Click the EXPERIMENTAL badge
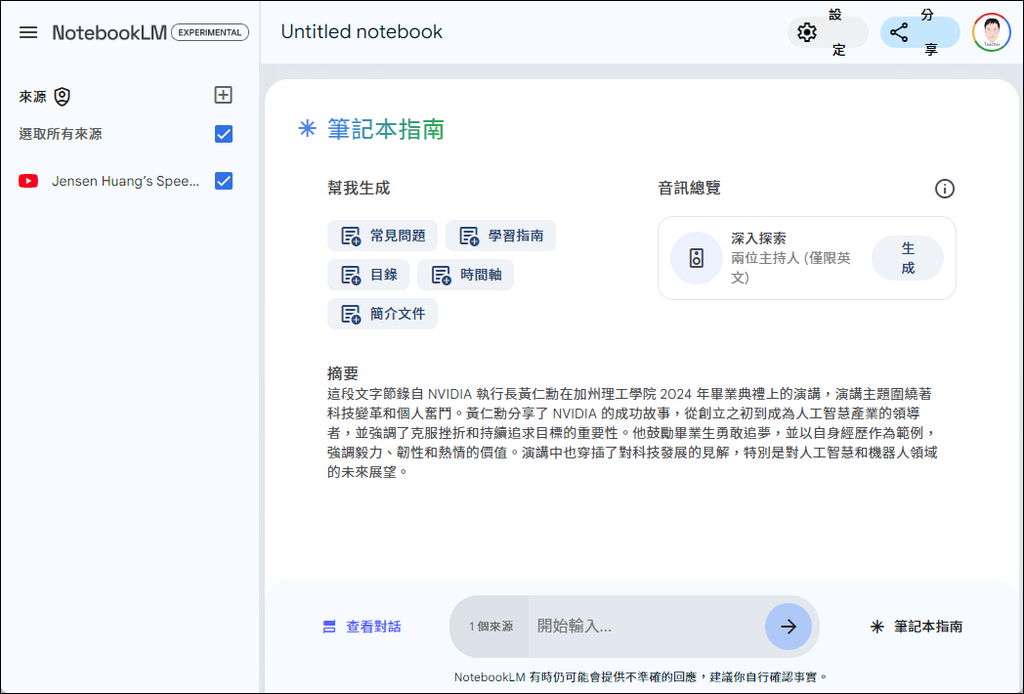This screenshot has width=1024, height=694. pos(210,32)
